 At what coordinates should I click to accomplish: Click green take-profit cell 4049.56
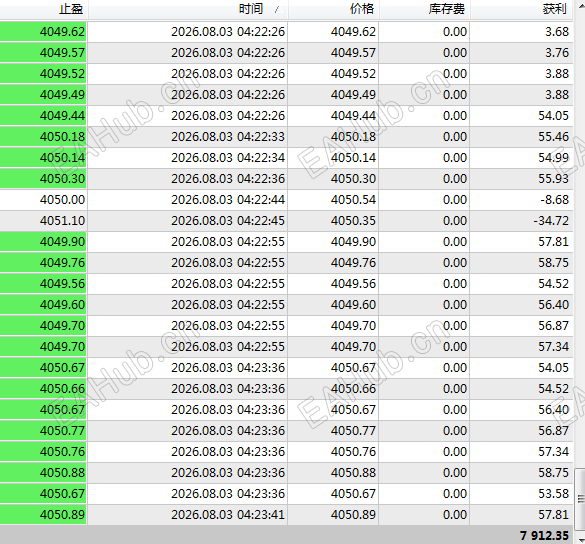(43, 284)
